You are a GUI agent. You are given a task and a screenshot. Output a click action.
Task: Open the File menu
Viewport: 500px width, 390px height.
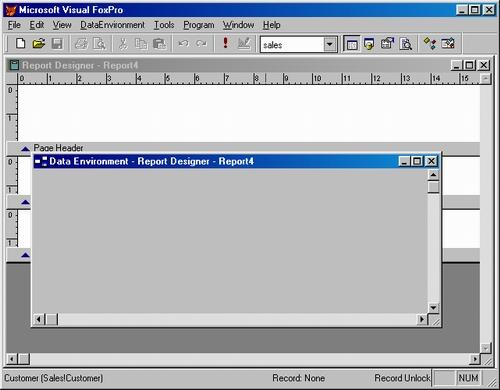(14, 25)
